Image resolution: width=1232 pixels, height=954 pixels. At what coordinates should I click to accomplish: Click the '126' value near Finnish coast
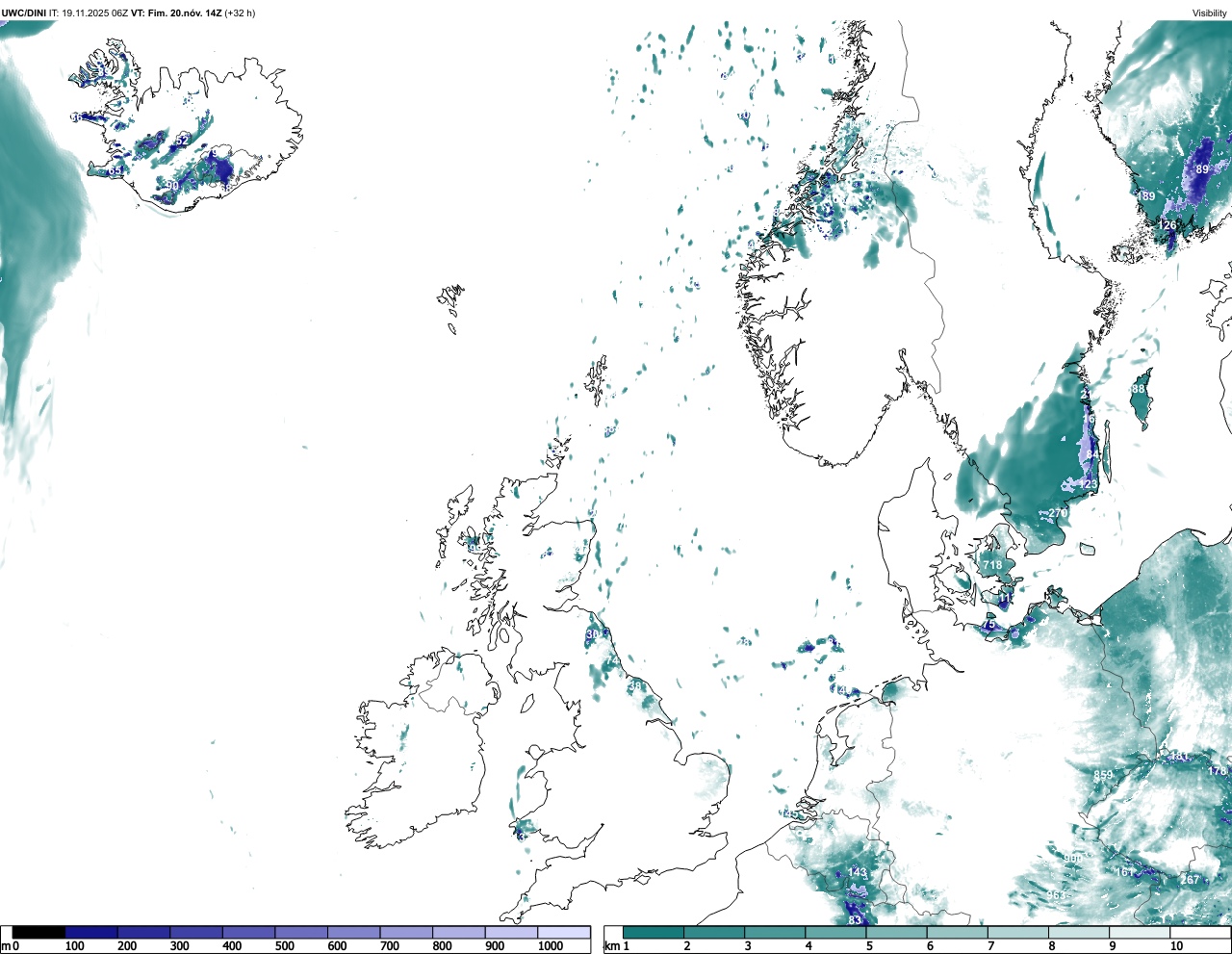click(1168, 225)
